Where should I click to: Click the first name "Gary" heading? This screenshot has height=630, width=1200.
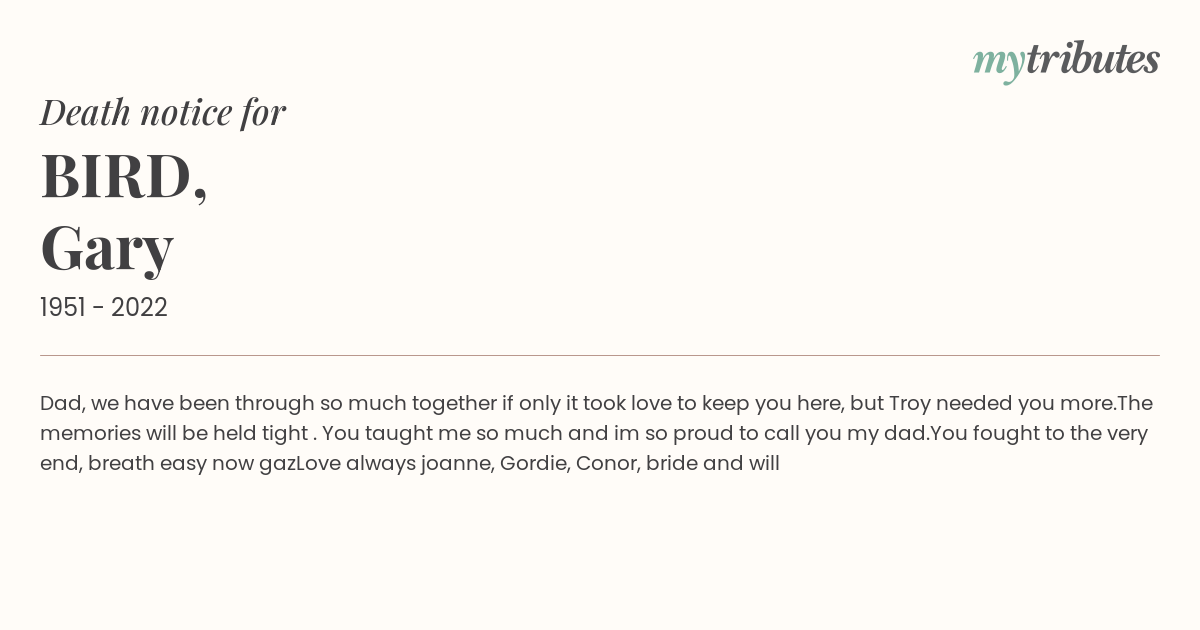(x=107, y=248)
